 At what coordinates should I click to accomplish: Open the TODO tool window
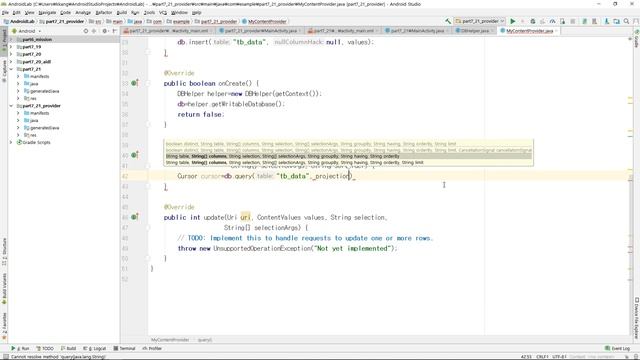click(45, 349)
